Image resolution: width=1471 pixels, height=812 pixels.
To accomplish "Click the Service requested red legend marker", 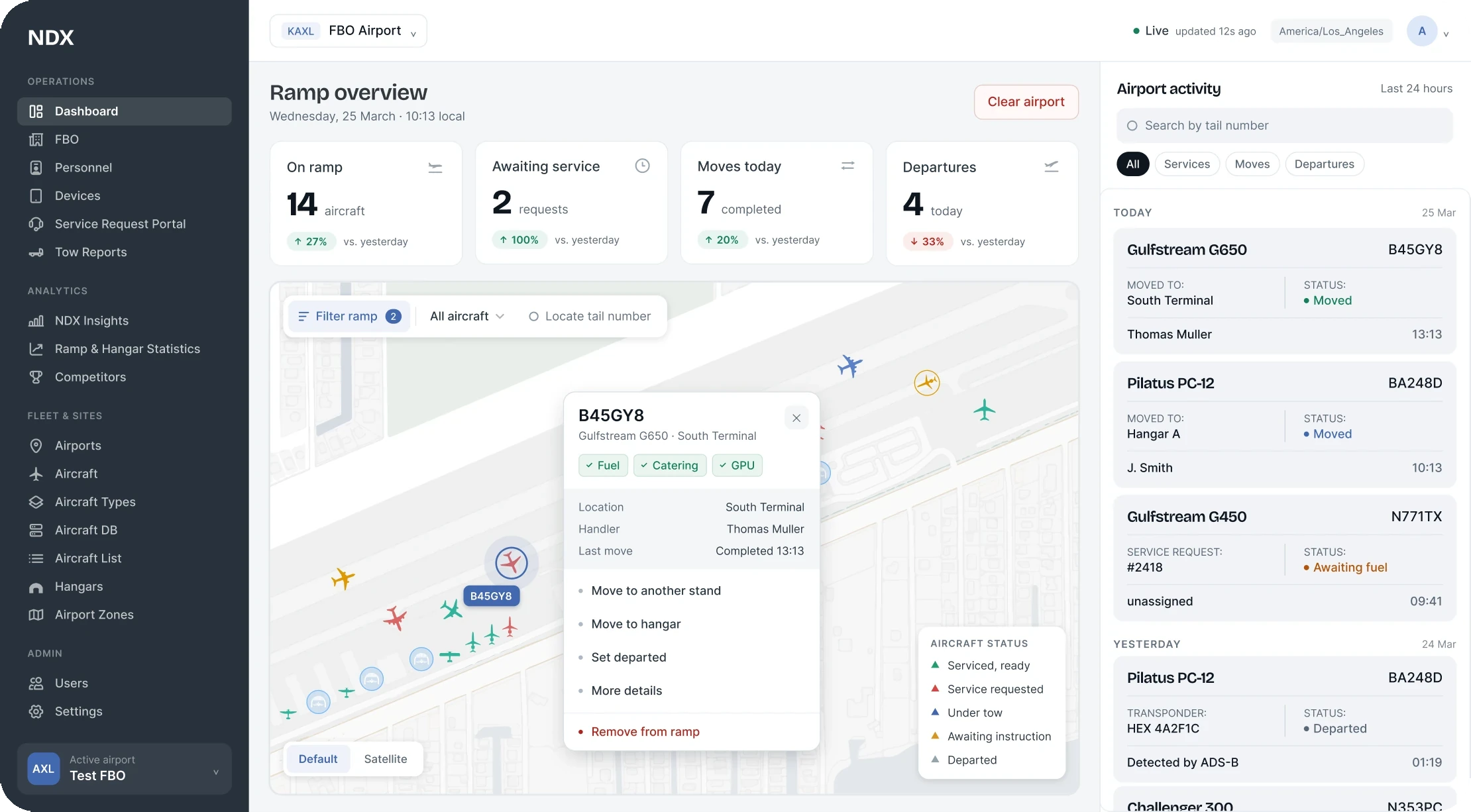I will click(935, 689).
